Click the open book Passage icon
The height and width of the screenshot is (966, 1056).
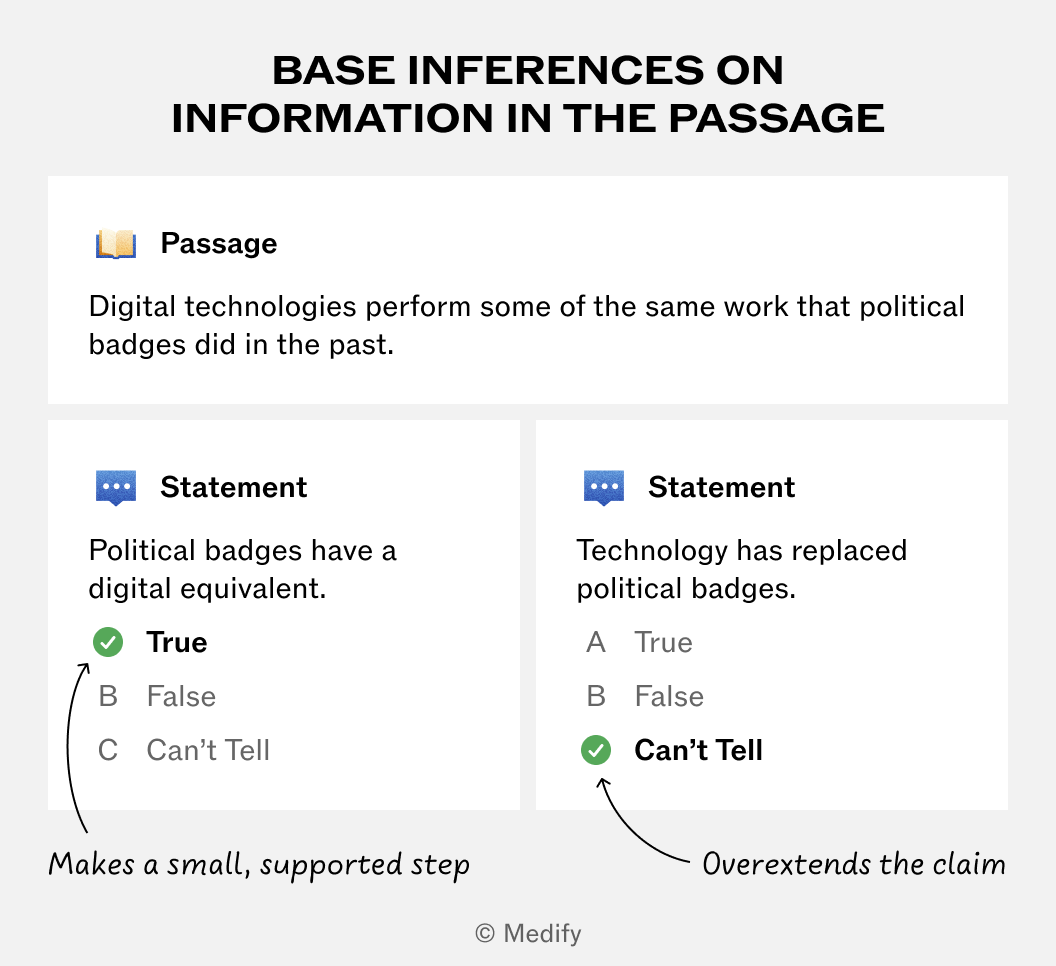[116, 244]
